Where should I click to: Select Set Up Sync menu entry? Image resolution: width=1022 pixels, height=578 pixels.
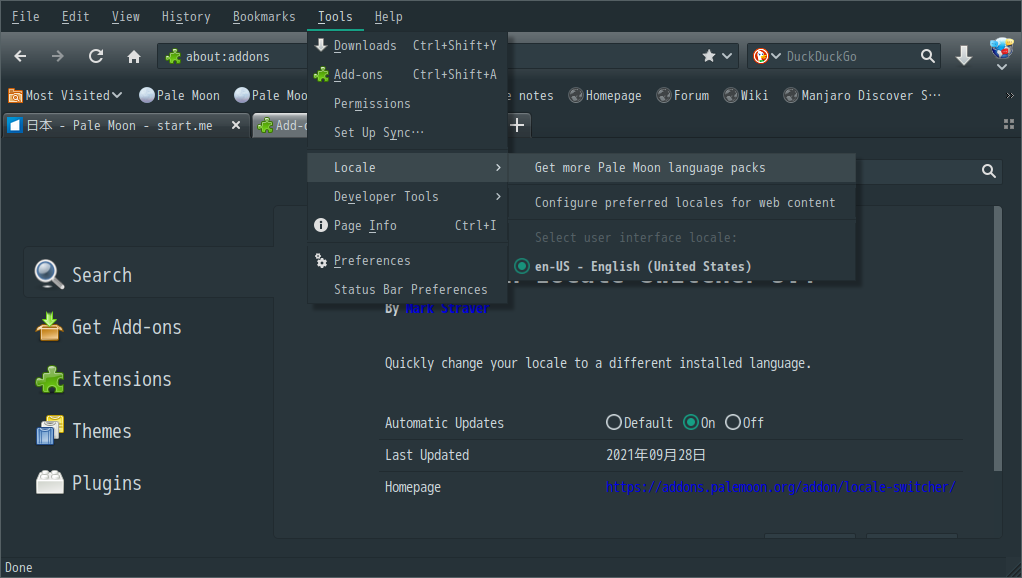pyautogui.click(x=407, y=132)
